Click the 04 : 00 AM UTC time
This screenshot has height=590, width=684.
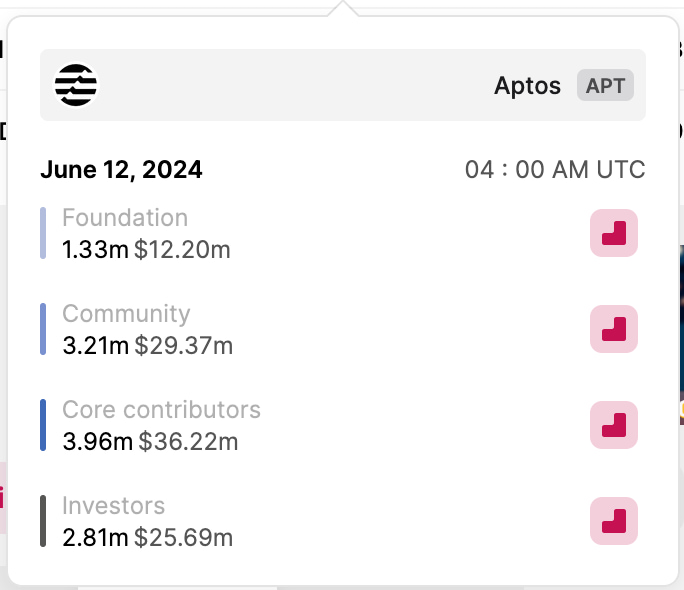tap(555, 169)
